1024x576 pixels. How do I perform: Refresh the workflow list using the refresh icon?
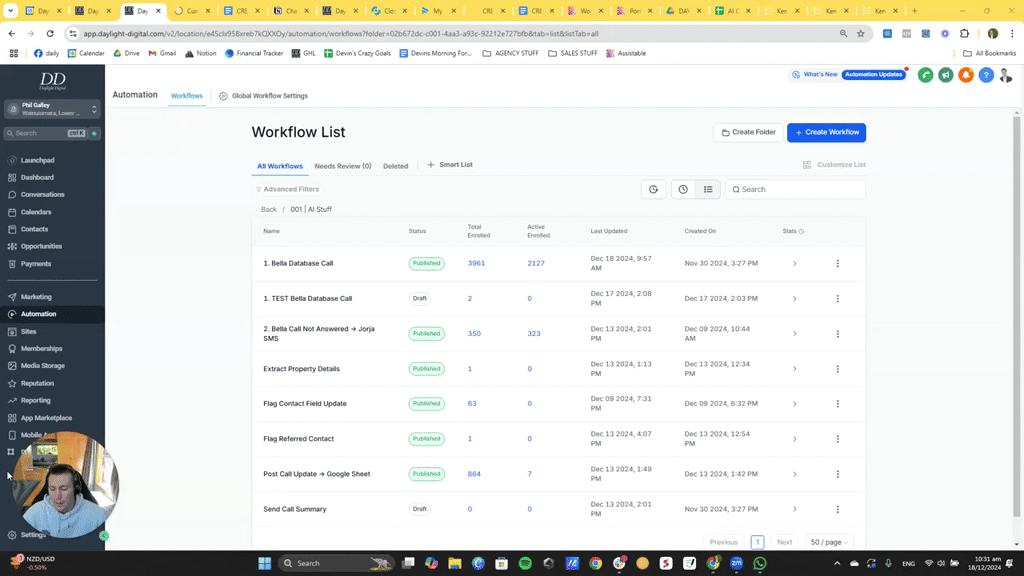point(653,189)
